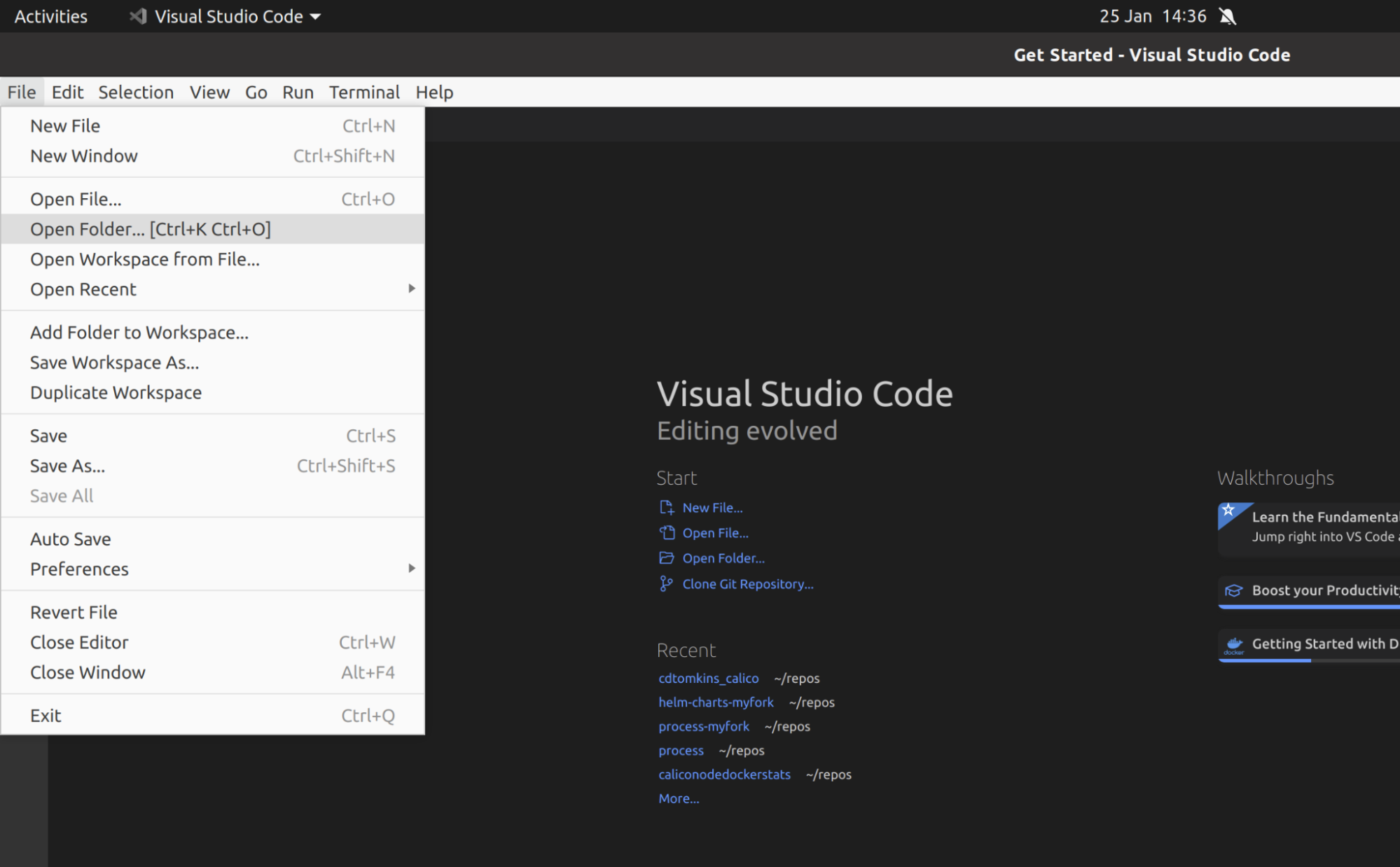1400x867 pixels.
Task: Click the Clone Git Repository branch icon
Action: click(x=666, y=584)
